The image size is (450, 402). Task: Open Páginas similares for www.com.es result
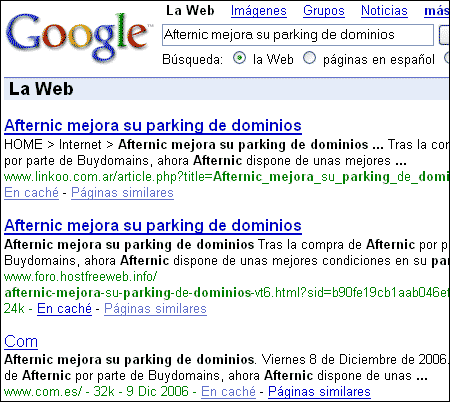coord(319,391)
